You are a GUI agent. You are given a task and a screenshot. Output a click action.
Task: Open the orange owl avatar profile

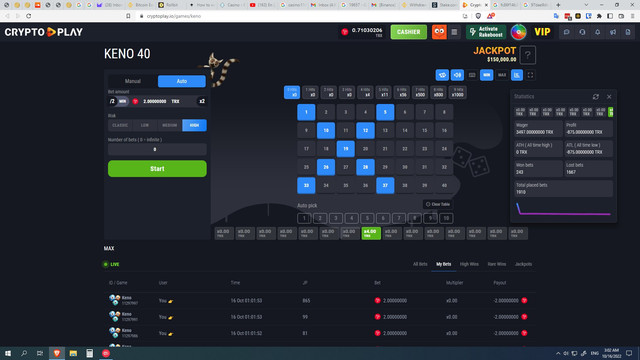[439, 32]
